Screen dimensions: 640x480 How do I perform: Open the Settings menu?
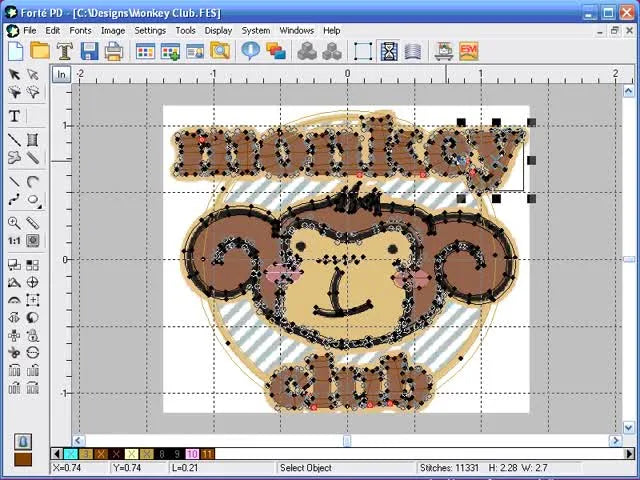150,31
